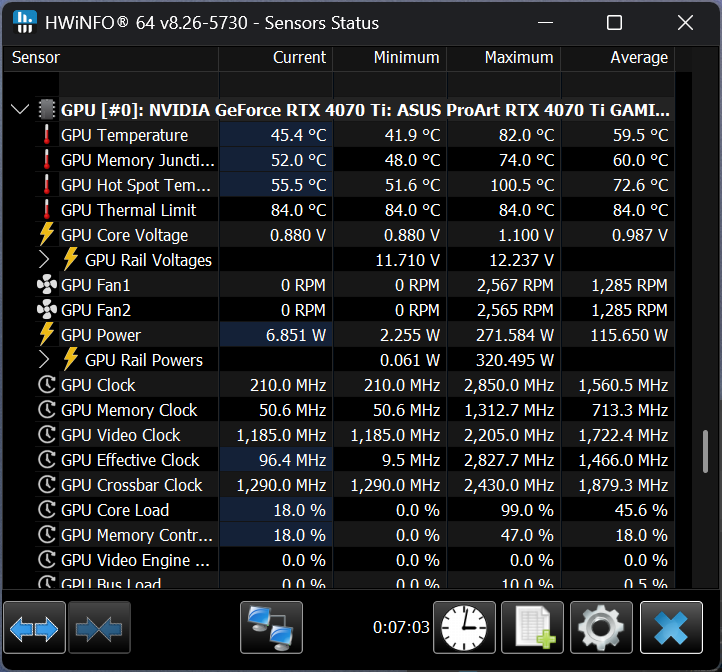
Task: Click the fan icon for GPU Fan2
Action: [47, 310]
